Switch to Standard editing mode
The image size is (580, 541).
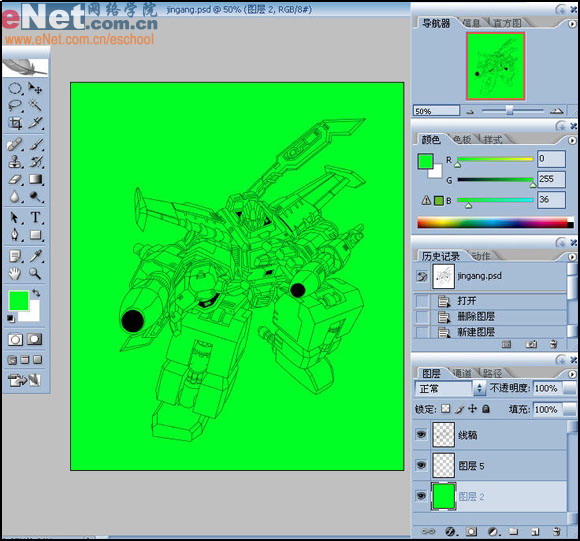[x=15, y=339]
